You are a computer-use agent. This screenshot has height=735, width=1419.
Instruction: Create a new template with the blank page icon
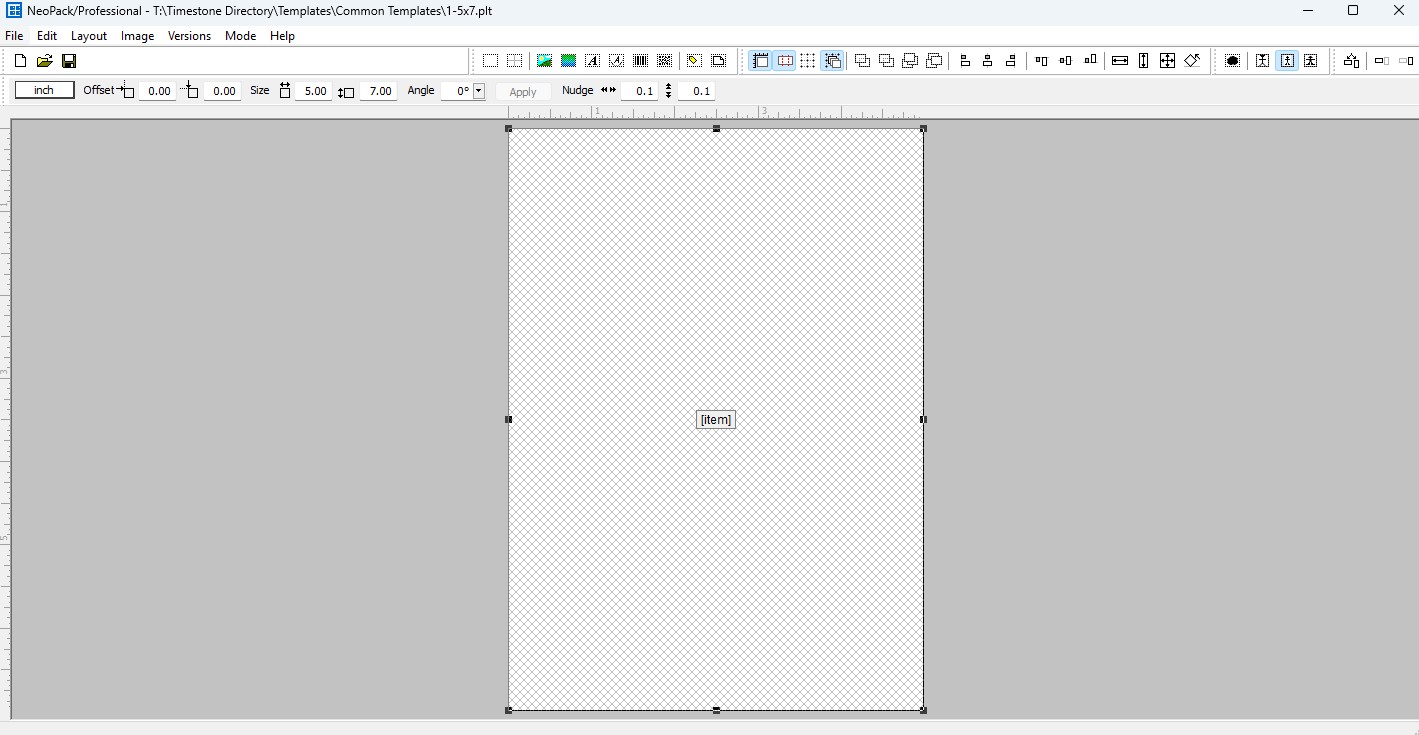[x=20, y=61]
